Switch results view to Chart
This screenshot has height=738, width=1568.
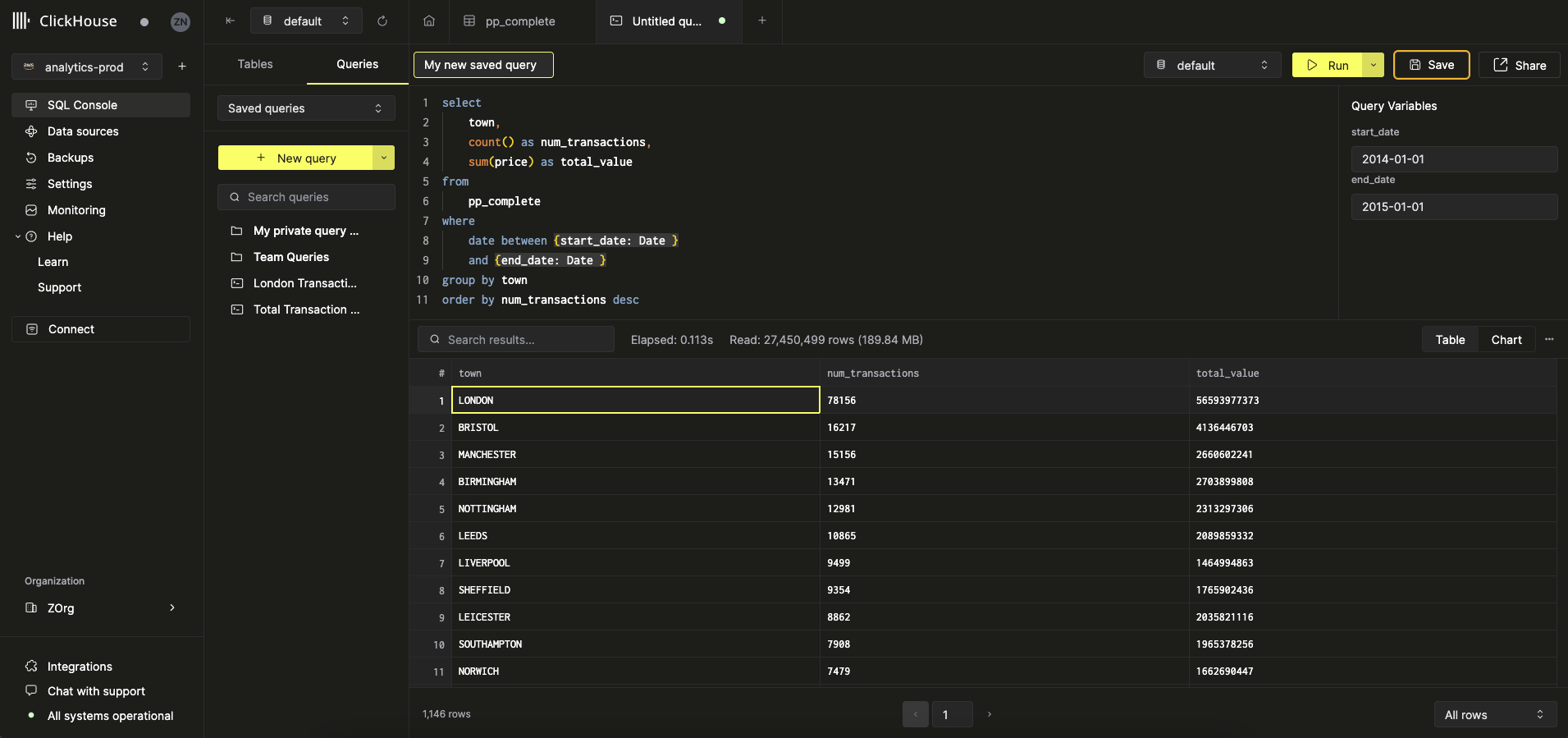1506,340
